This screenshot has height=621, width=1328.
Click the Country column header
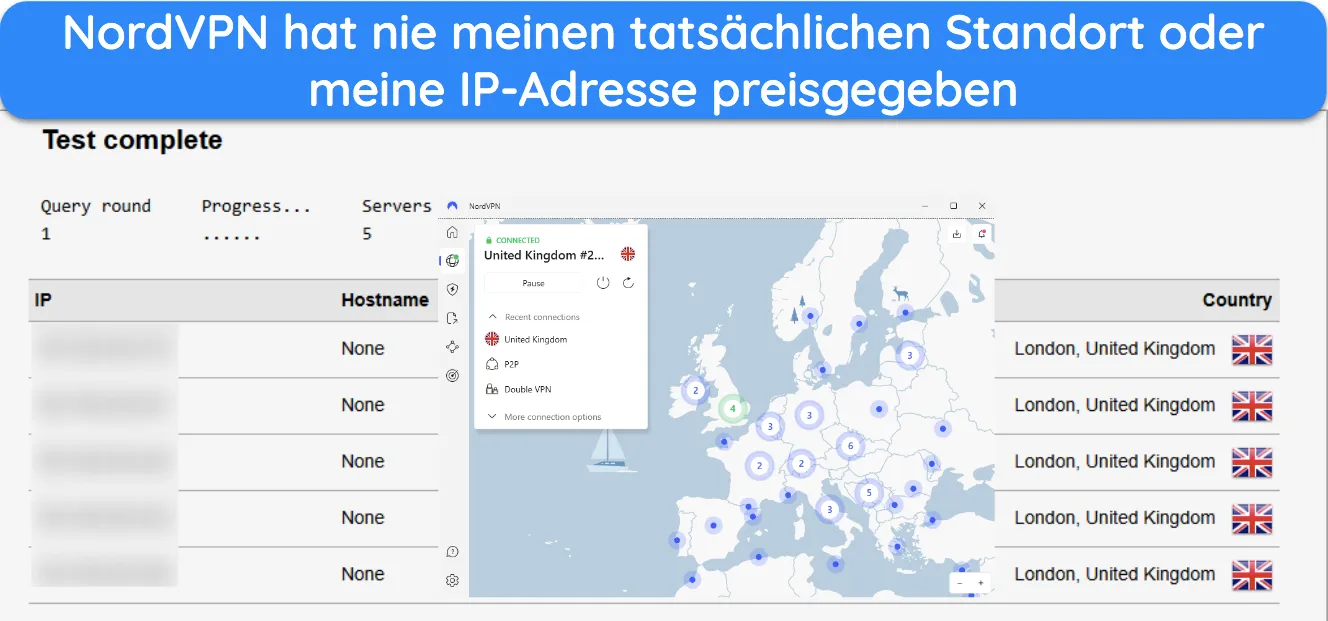click(x=1237, y=300)
